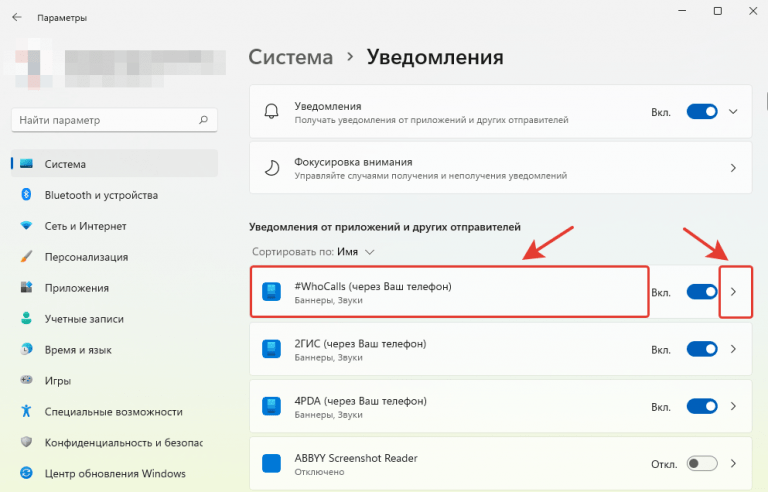
Task: Click the ABBYY Screenshot Reader app icon
Action: (271, 464)
